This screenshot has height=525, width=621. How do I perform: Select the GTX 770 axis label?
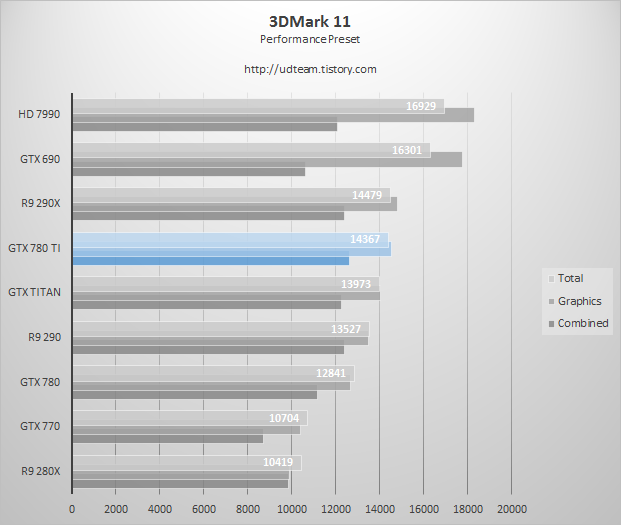[x=40, y=426]
